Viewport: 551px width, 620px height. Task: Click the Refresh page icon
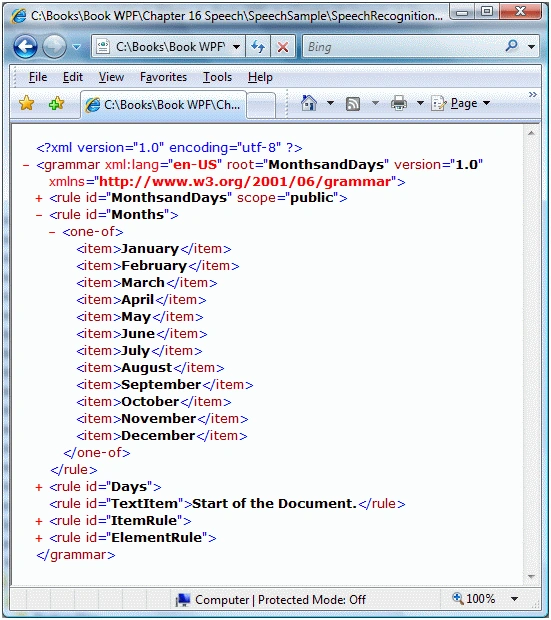[x=258, y=47]
